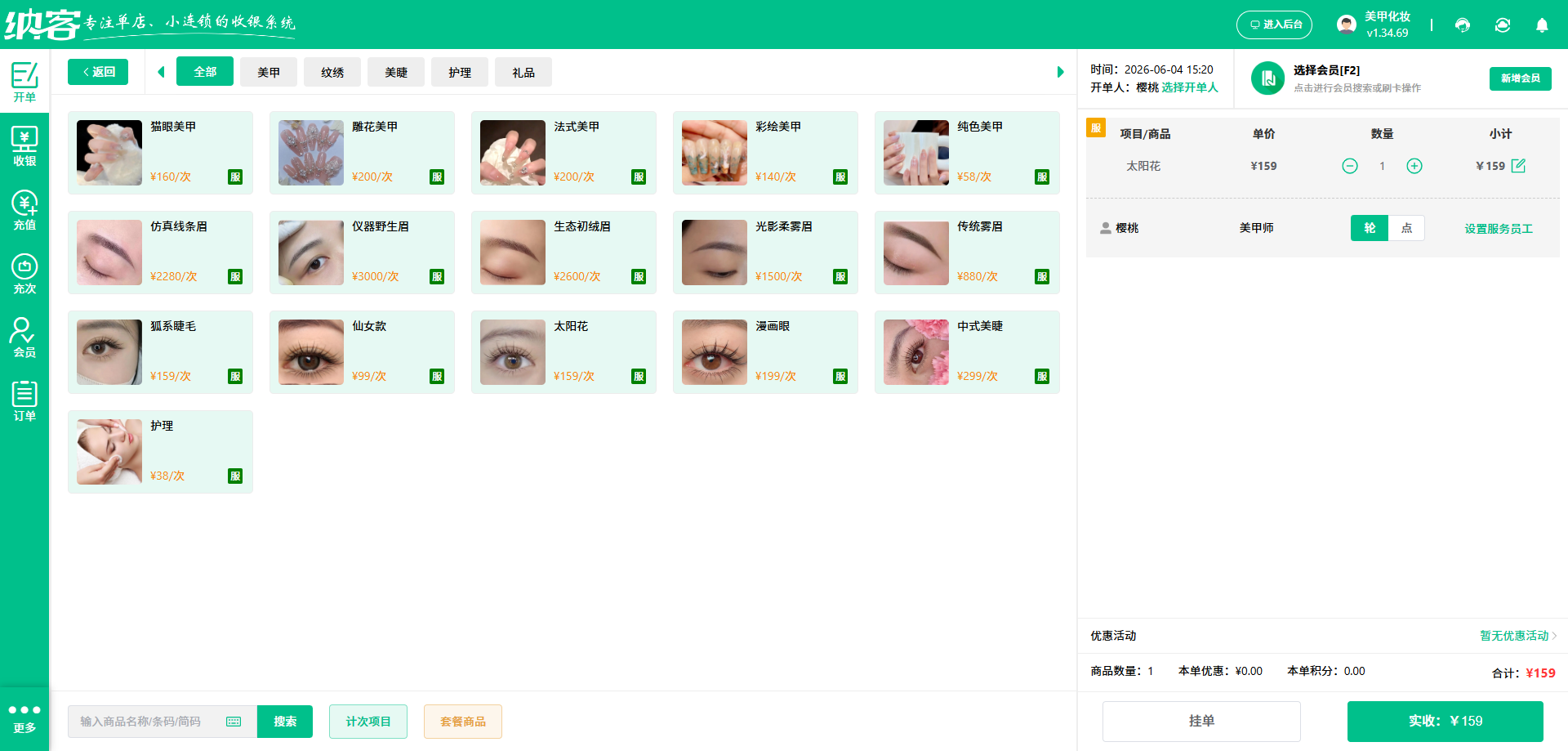The image size is (1568, 751).
Task: Add the 仙女款 eyelash service card
Action: [x=362, y=352]
